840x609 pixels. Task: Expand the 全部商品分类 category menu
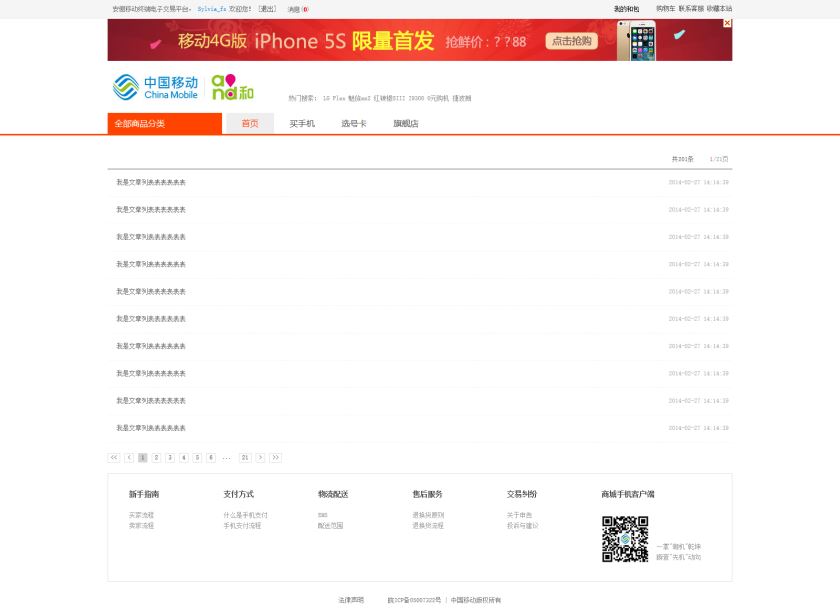[x=164, y=123]
